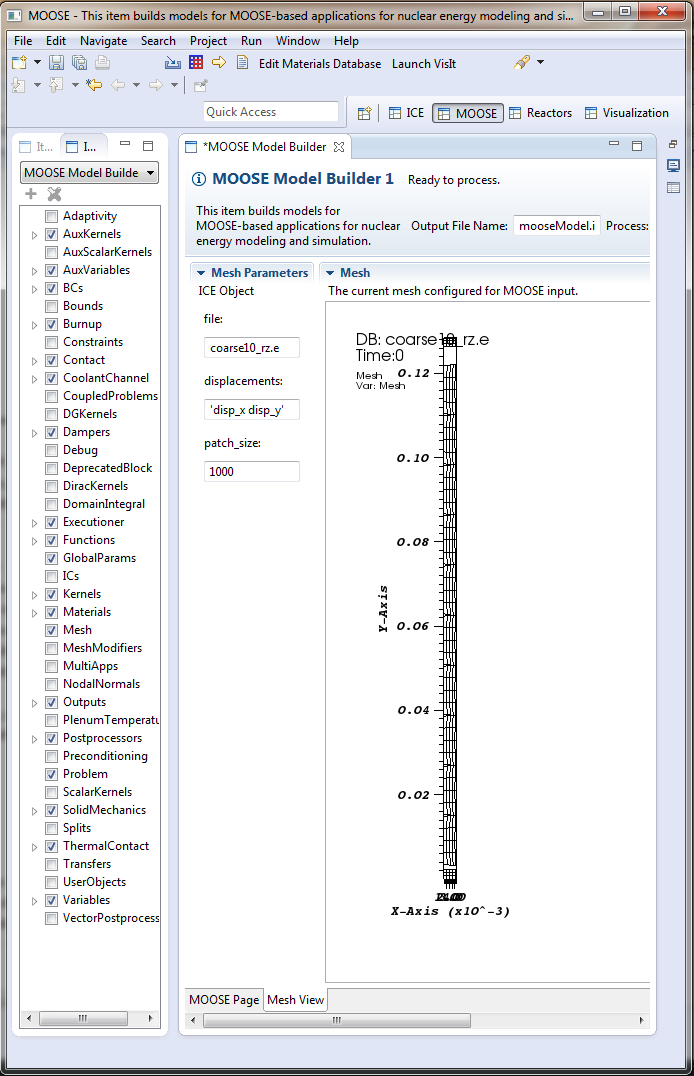Viewport: 694px width, 1076px height.
Task: Click the Last Edit Location icon
Action: (94, 85)
